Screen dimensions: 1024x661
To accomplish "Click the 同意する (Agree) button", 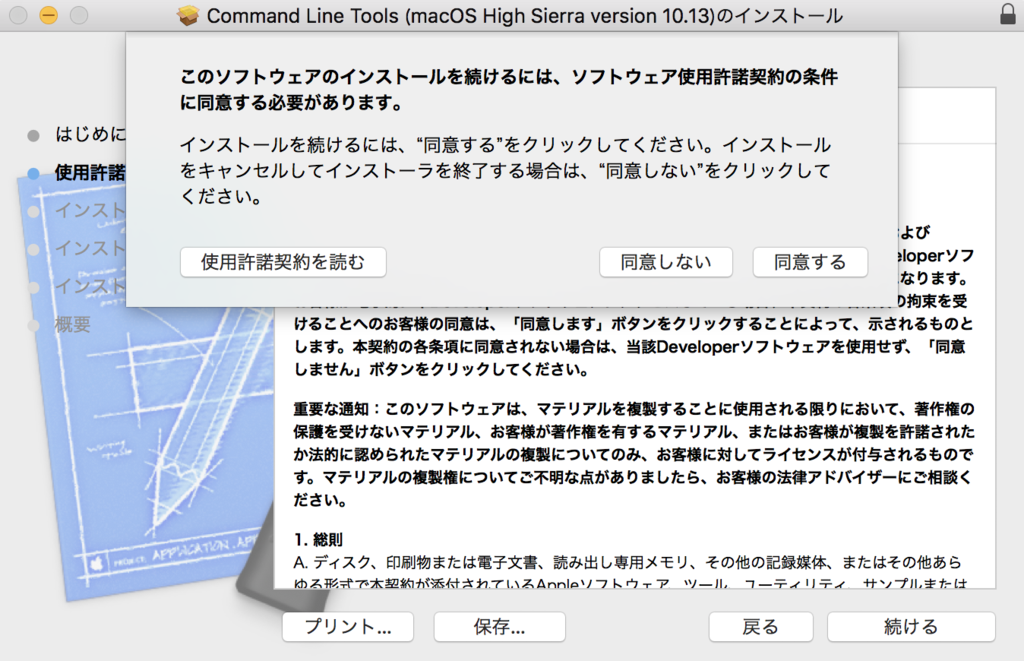I will (810, 262).
